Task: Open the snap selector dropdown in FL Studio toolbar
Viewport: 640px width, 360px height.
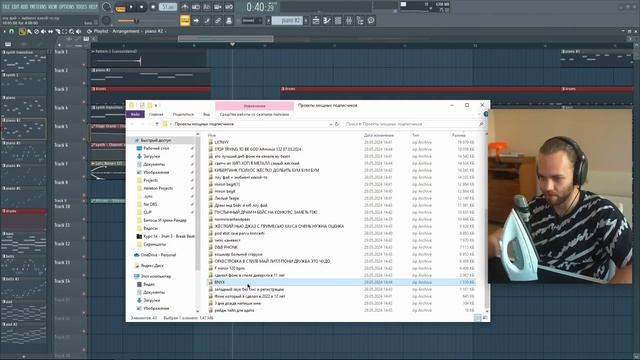Action: (251, 20)
